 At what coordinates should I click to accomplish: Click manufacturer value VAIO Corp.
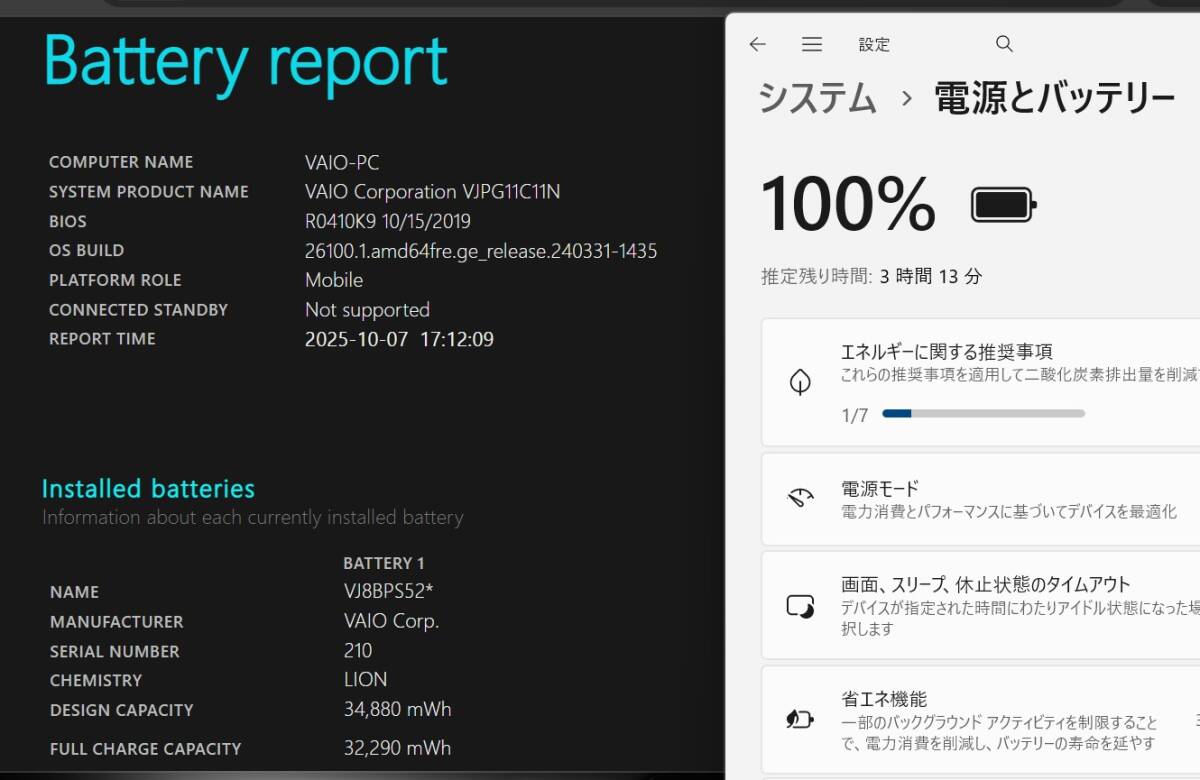(x=391, y=621)
